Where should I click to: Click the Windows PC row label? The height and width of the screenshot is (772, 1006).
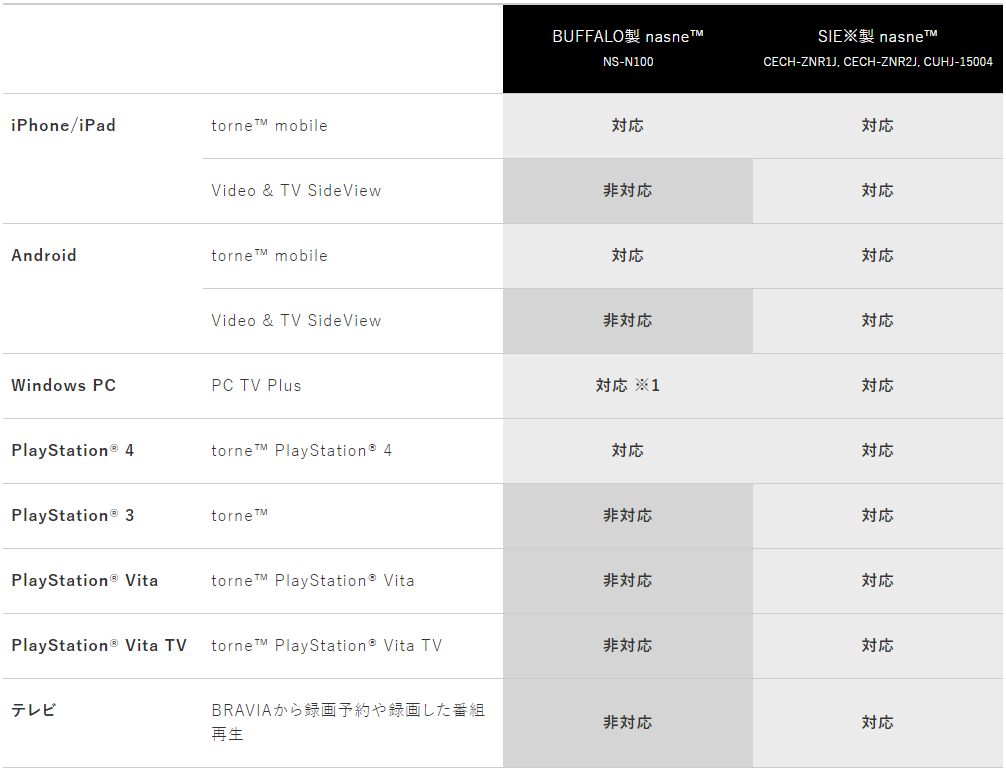(x=63, y=385)
